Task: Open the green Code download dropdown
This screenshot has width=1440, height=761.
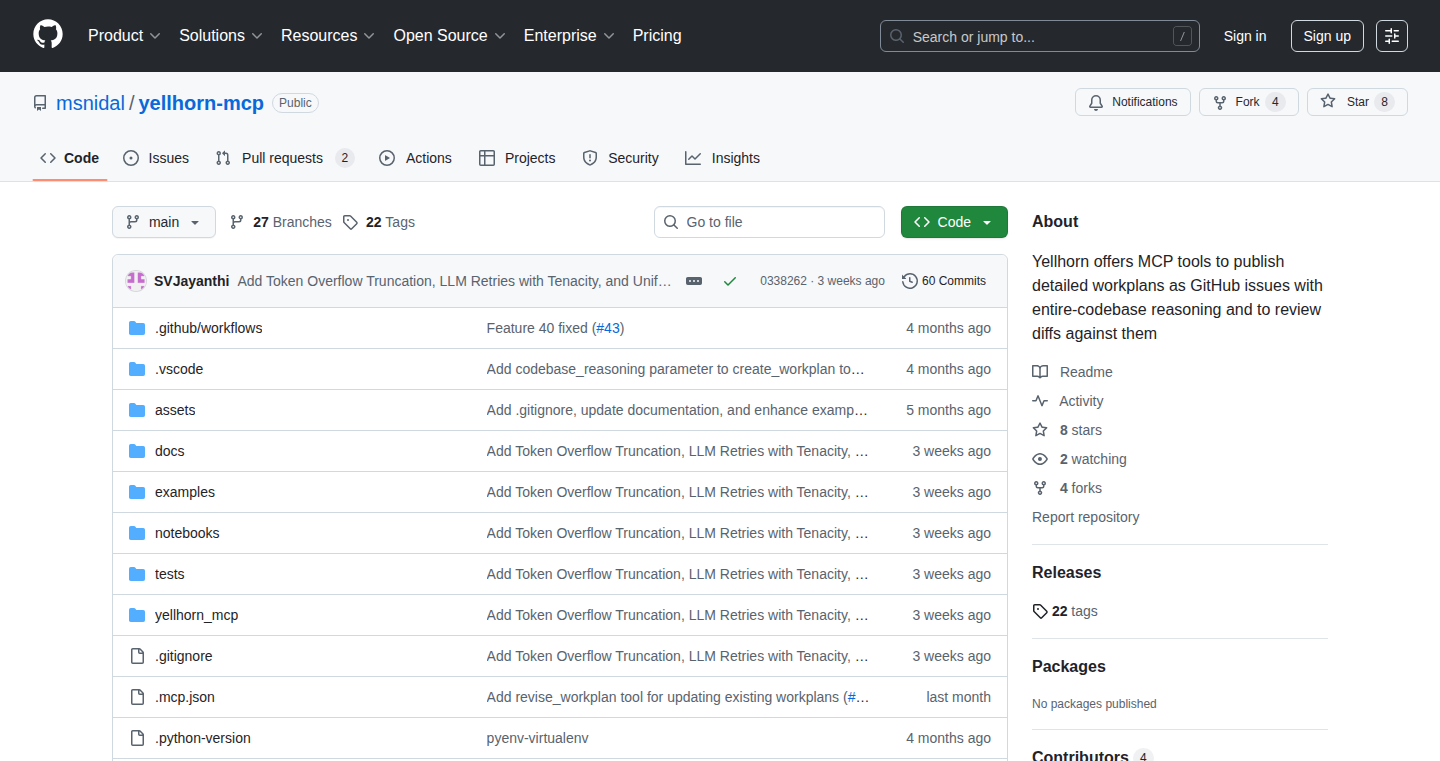Action: tap(954, 222)
